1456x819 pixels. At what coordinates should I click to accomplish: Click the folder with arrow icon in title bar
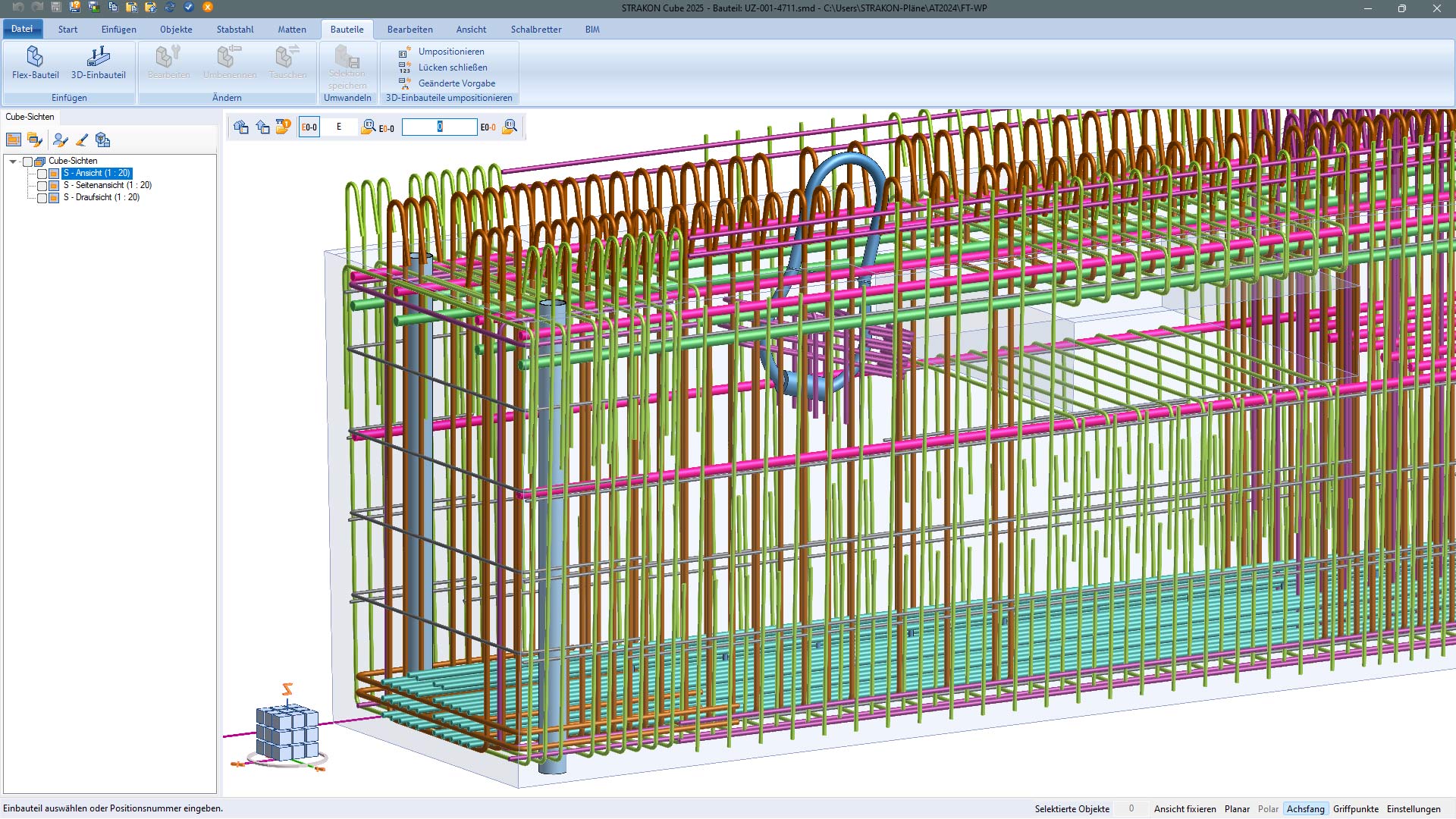tap(151, 8)
